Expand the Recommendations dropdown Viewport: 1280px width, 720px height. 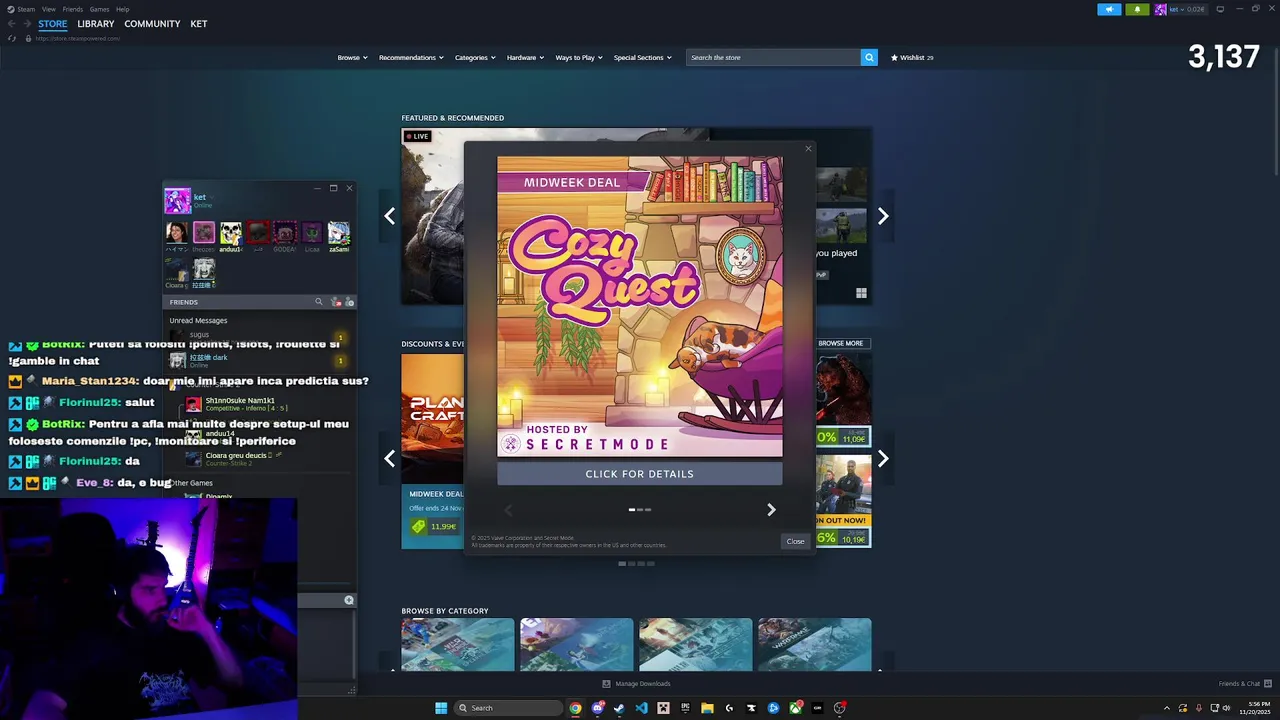coord(411,58)
